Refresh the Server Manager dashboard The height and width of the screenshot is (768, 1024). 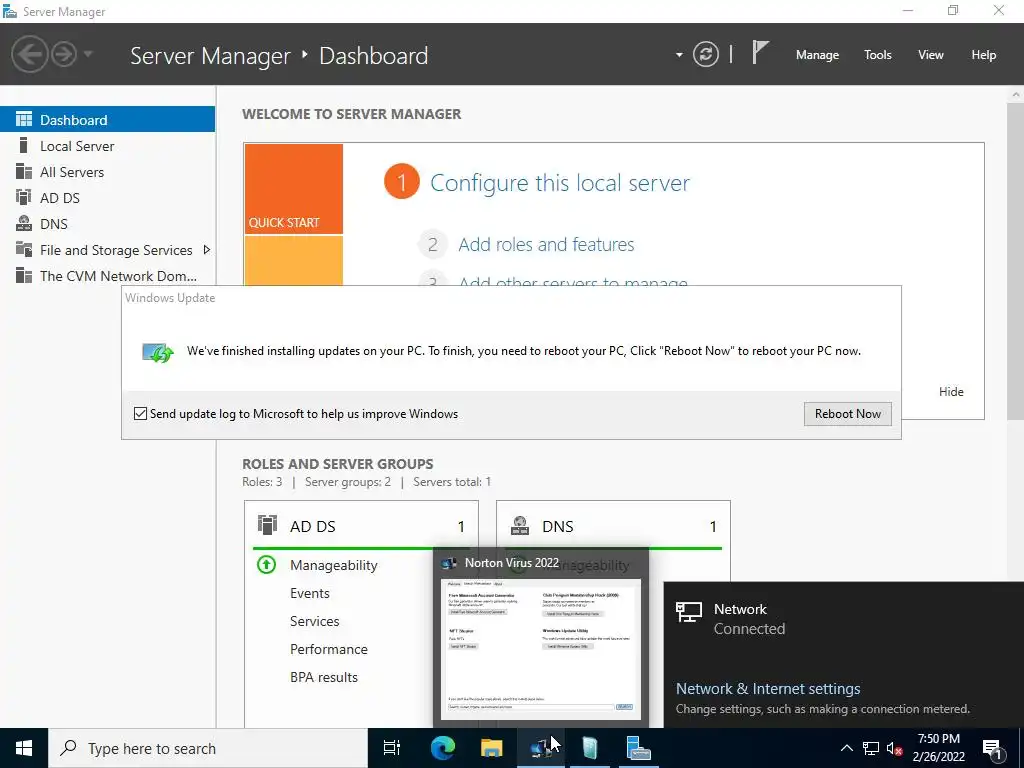[x=705, y=54]
